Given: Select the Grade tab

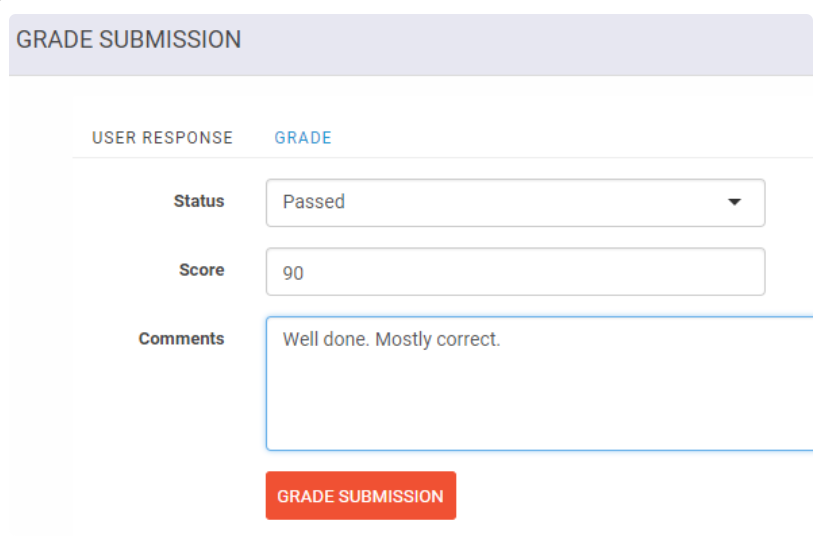Looking at the screenshot, I should pyautogui.click(x=303, y=137).
